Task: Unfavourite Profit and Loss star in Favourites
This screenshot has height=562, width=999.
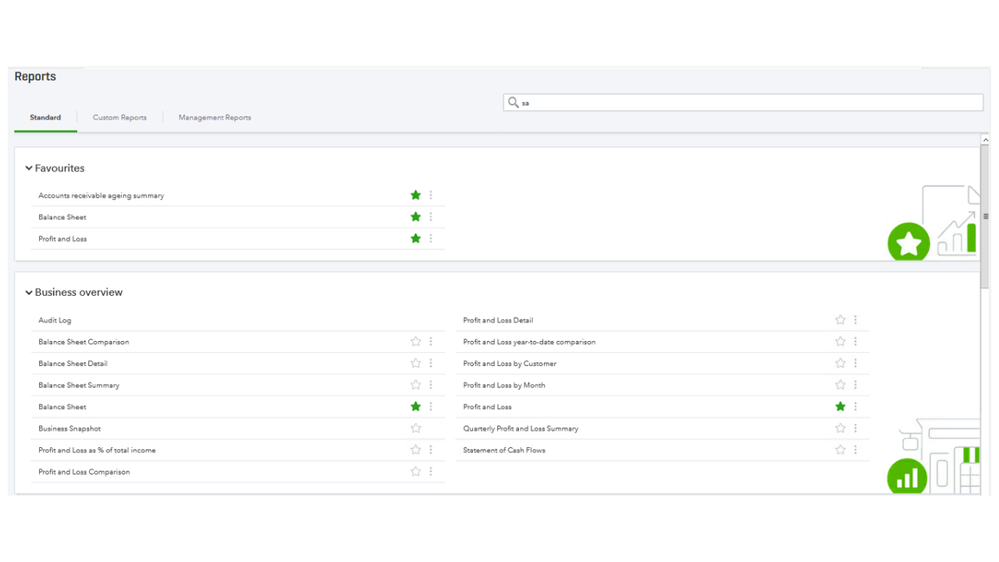Action: tap(415, 238)
